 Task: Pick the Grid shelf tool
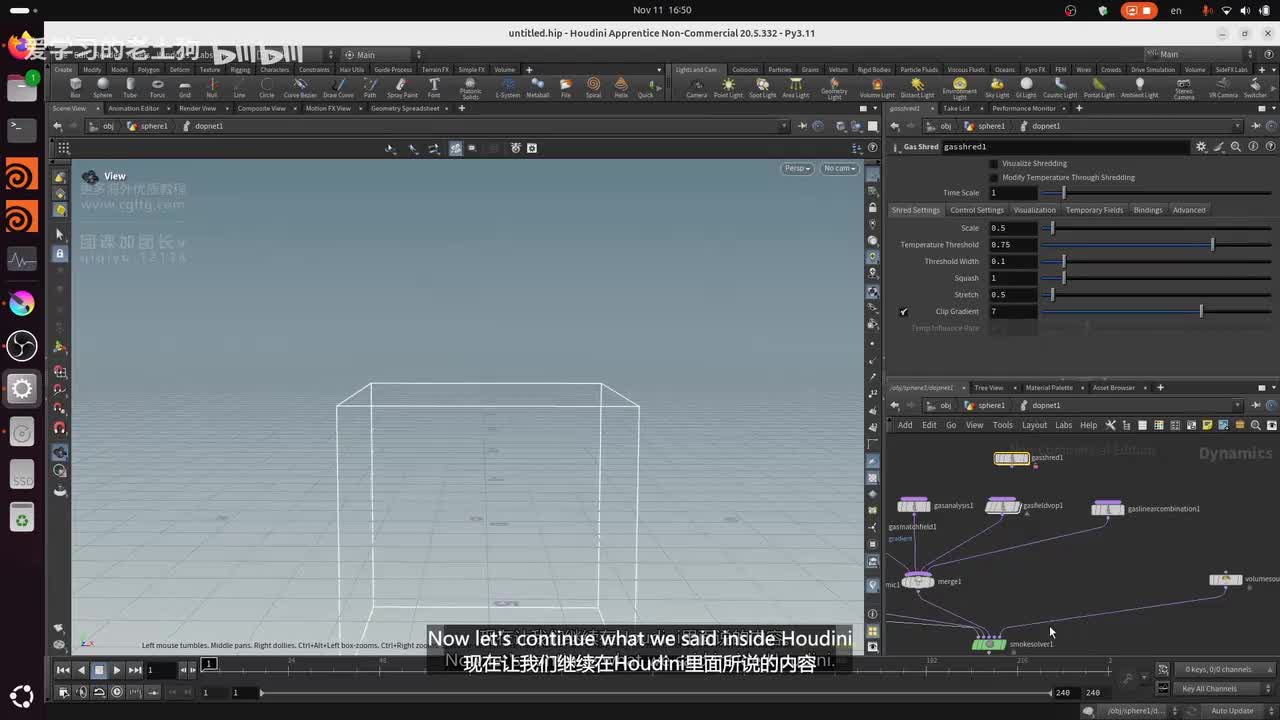(184, 88)
